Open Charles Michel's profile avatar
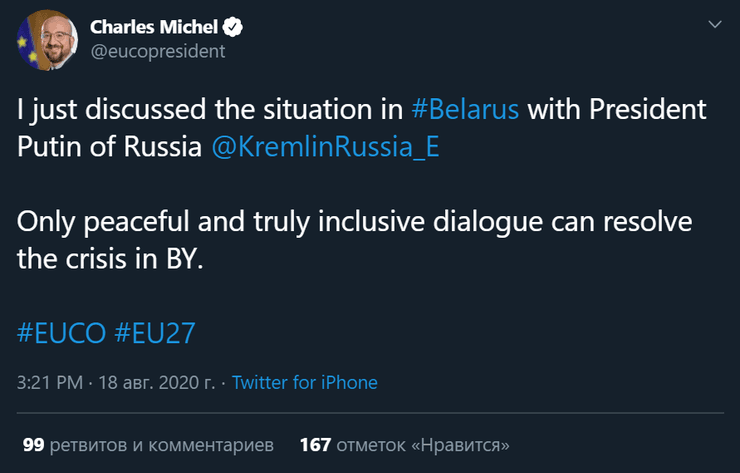This screenshot has height=473, width=740. pos(45,40)
